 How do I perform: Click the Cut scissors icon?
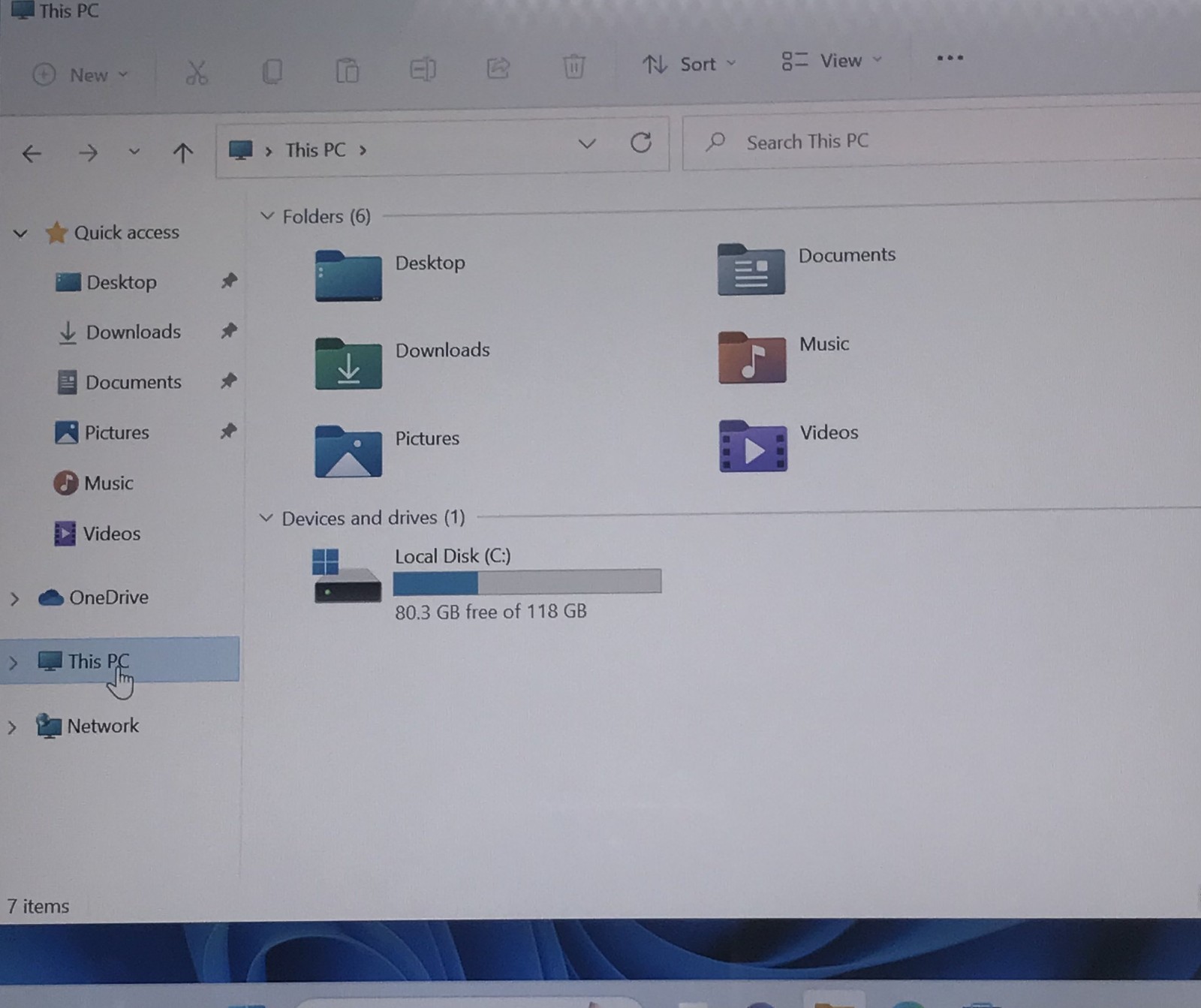click(x=197, y=73)
